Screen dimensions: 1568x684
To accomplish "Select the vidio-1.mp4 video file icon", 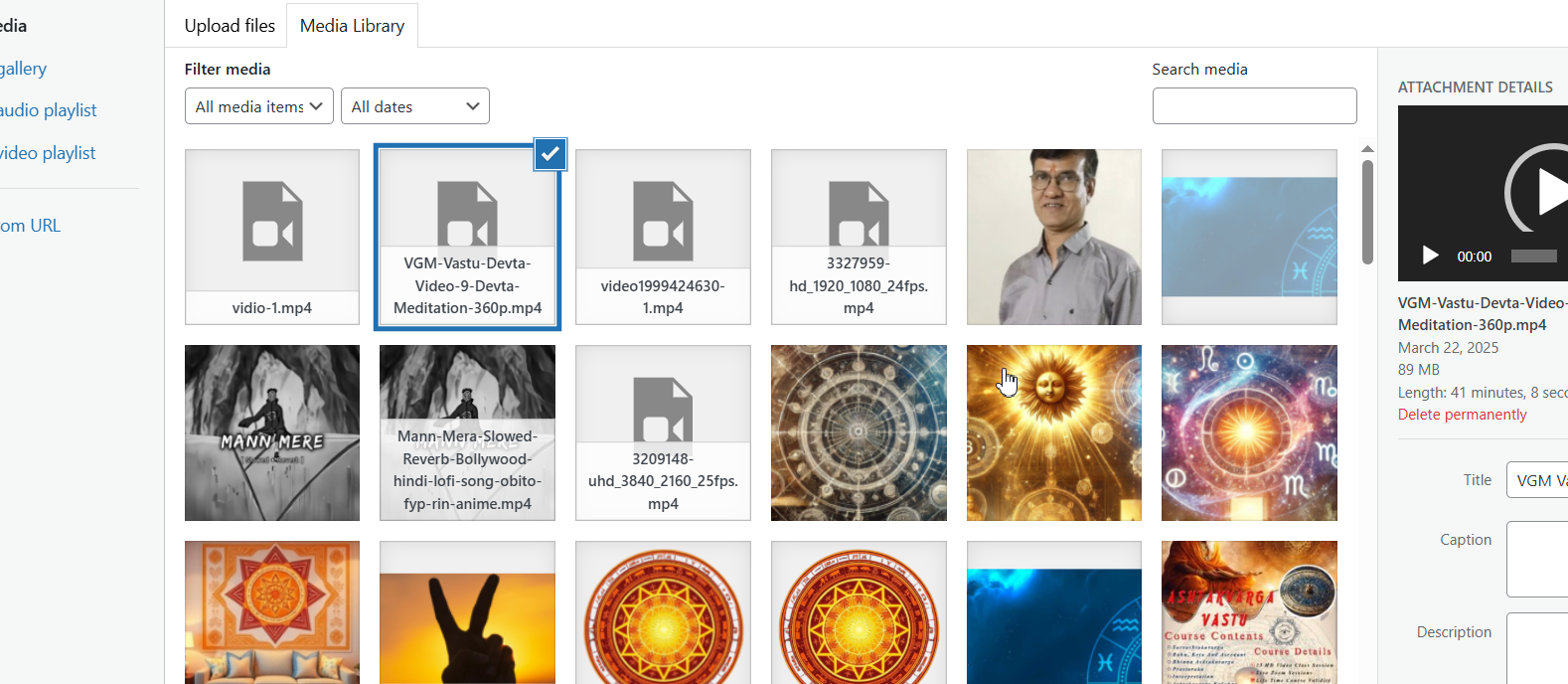I will 271,223.
